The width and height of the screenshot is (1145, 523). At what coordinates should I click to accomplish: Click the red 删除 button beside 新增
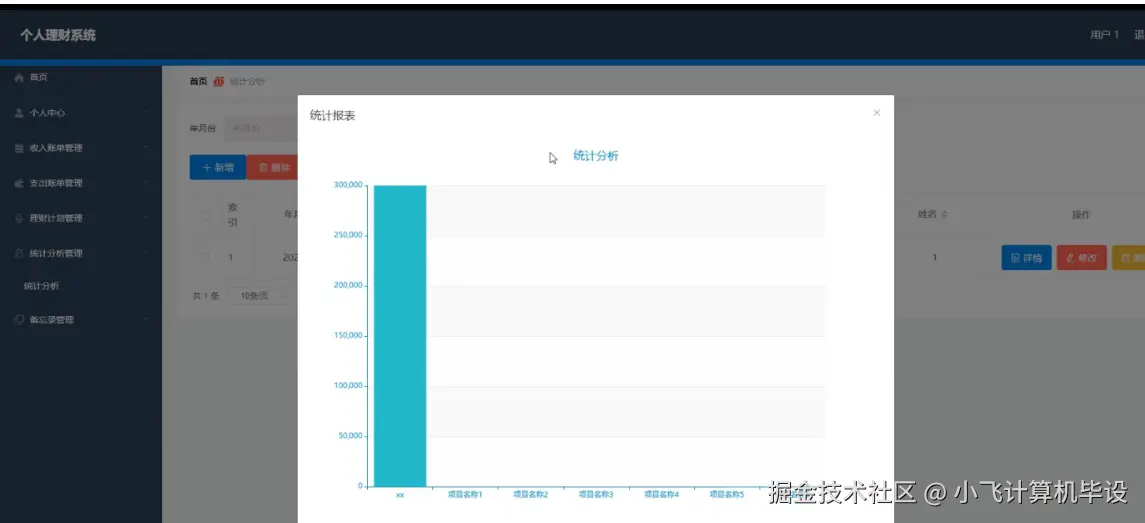272,167
